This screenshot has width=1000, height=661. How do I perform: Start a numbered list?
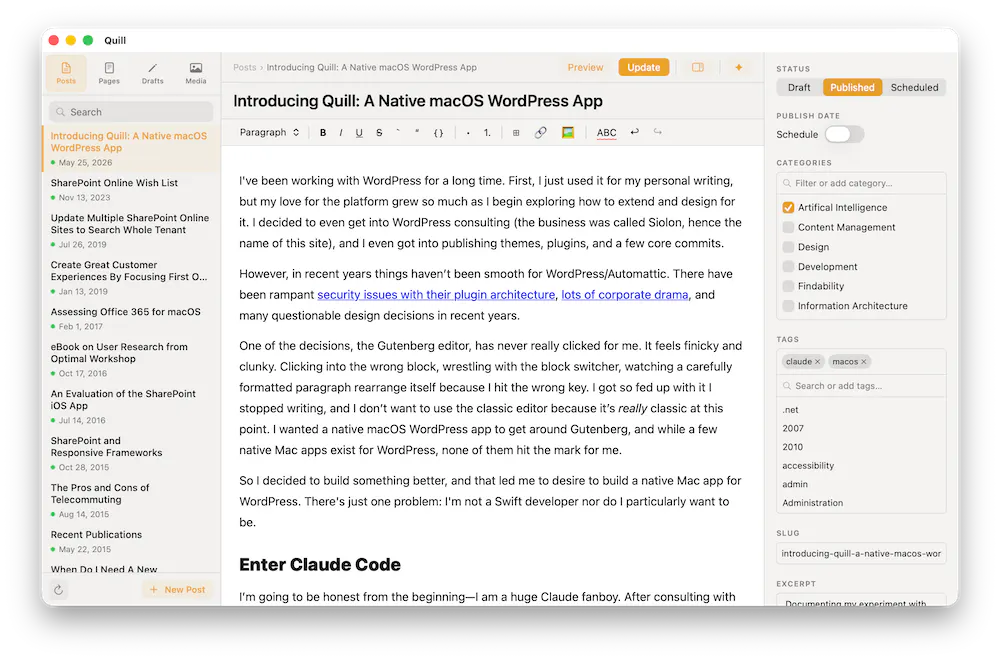[x=487, y=133]
